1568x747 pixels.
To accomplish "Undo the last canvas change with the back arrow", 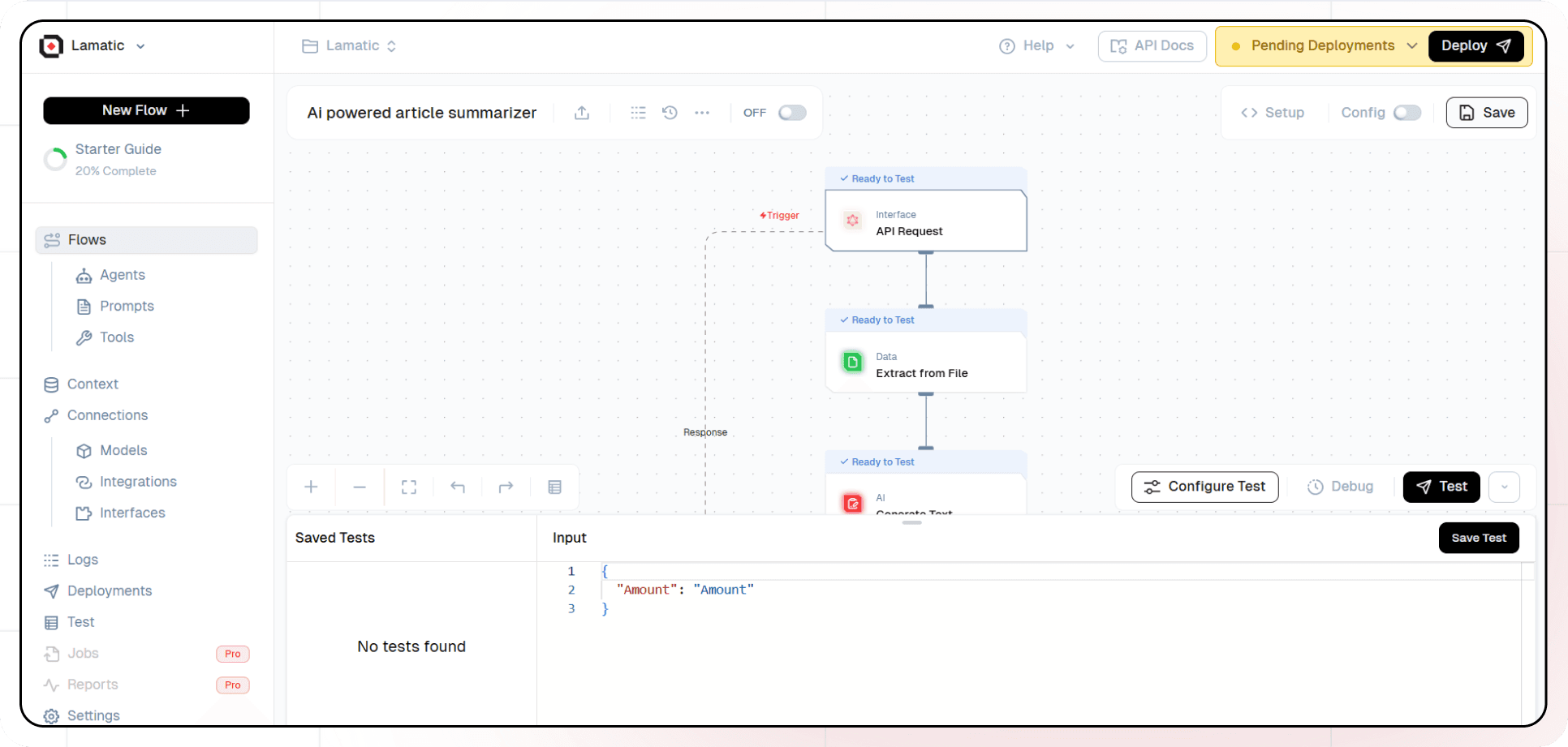I will (458, 487).
